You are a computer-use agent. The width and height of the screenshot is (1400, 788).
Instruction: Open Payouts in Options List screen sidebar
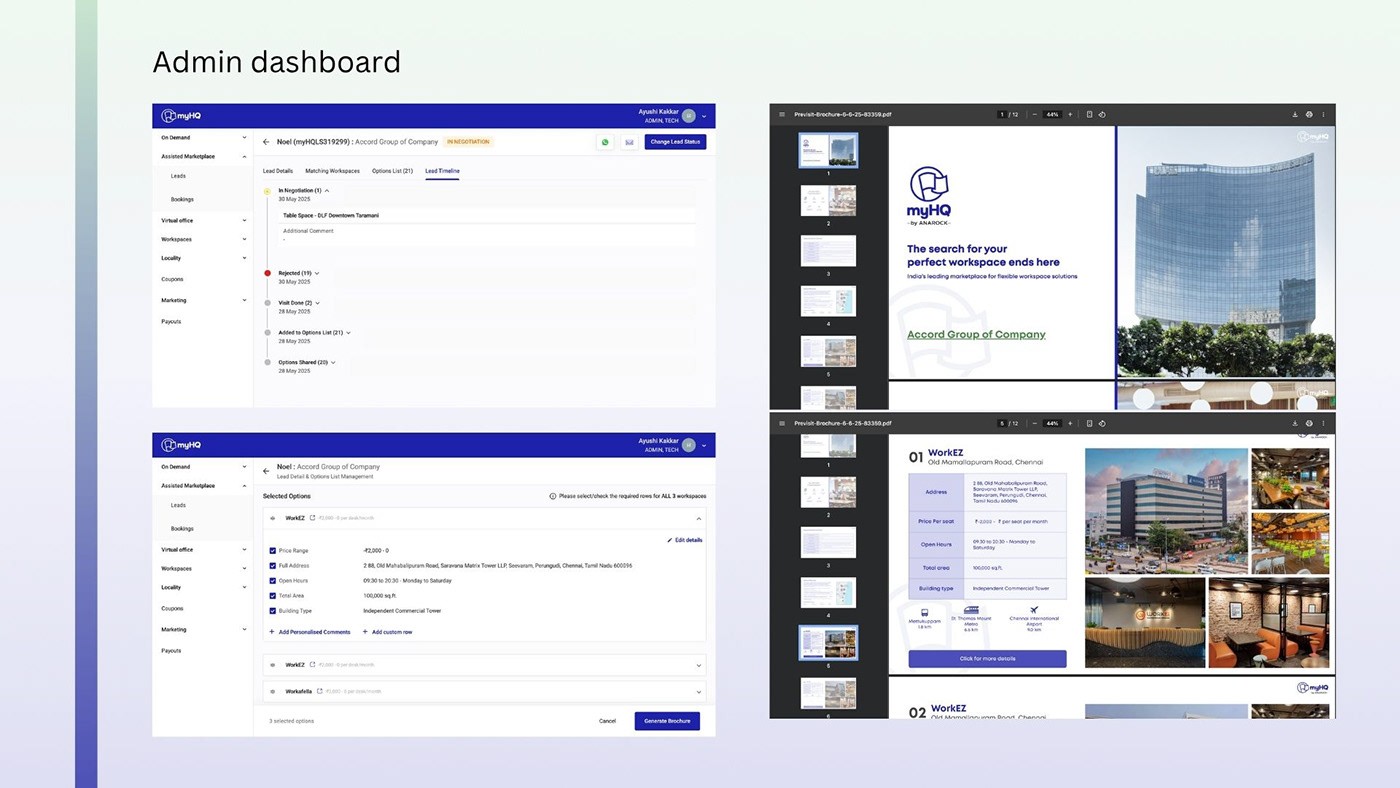pos(171,650)
